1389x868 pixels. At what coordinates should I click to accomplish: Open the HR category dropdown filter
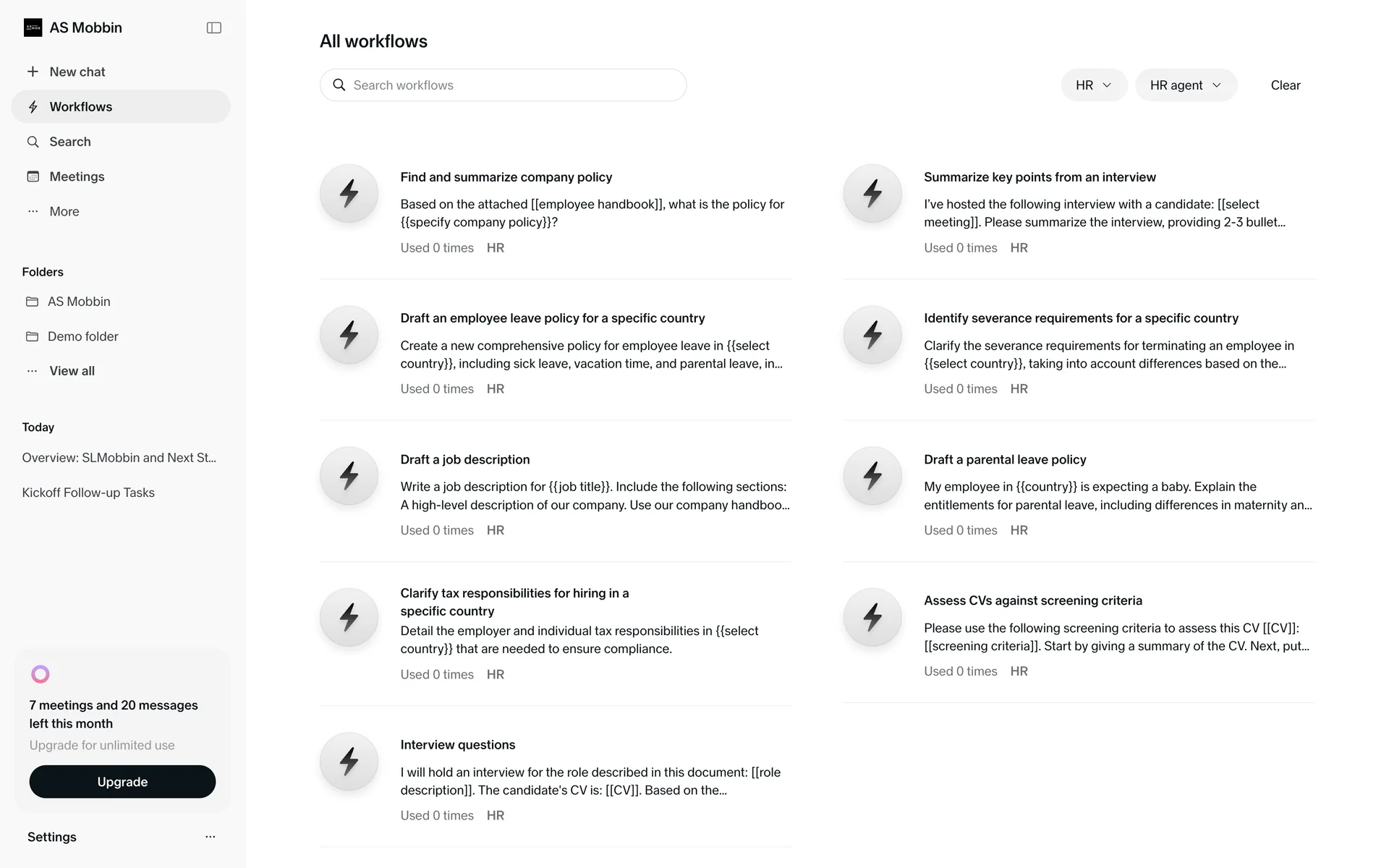pos(1093,85)
